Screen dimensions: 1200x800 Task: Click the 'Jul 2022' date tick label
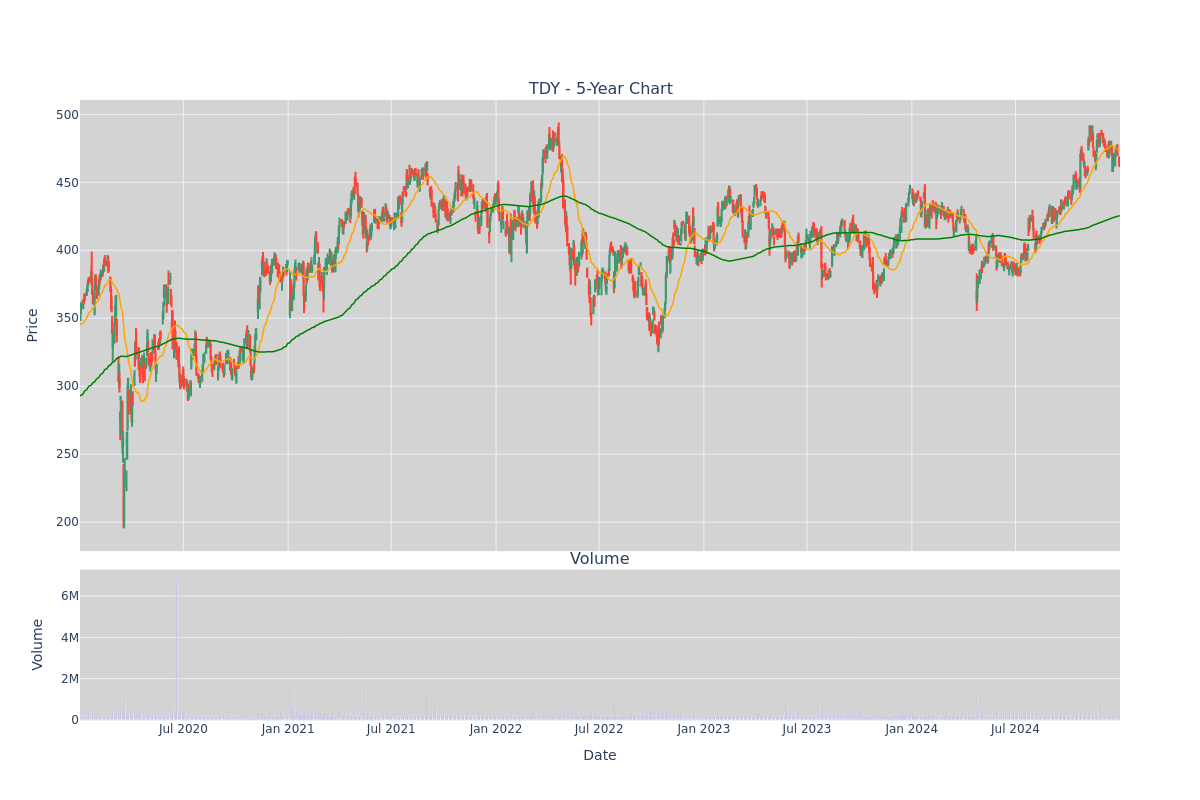click(599, 729)
